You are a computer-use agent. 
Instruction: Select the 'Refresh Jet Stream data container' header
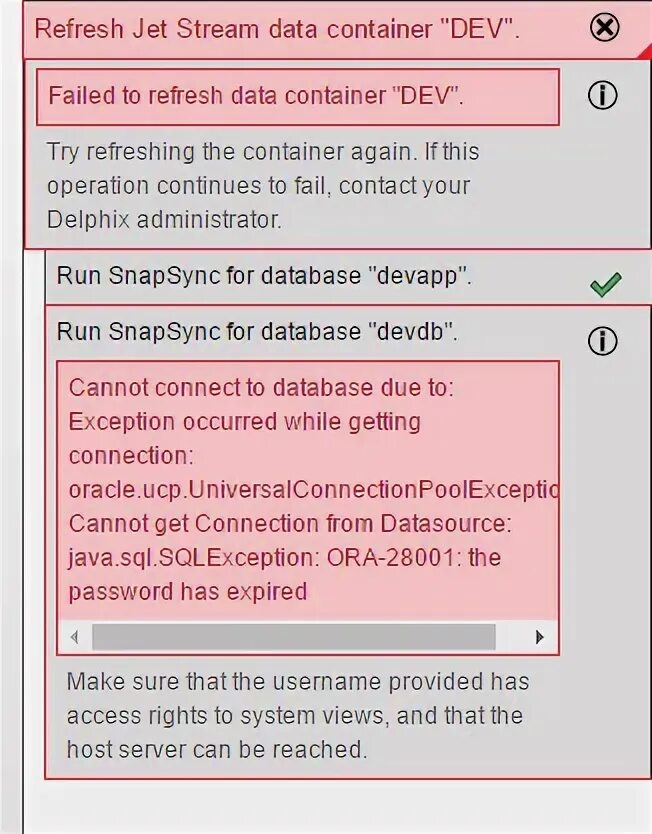pyautogui.click(x=278, y=27)
